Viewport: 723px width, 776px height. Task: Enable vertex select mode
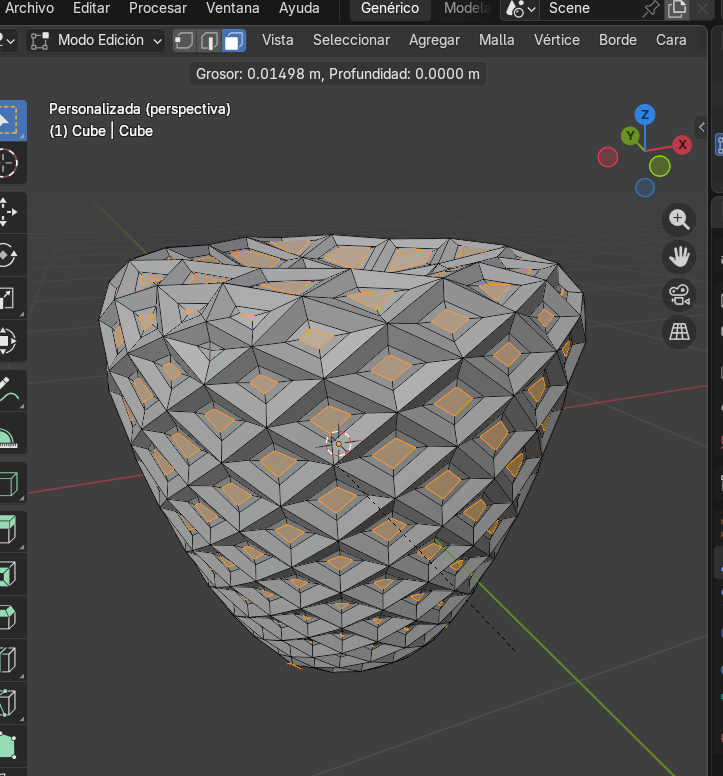185,40
